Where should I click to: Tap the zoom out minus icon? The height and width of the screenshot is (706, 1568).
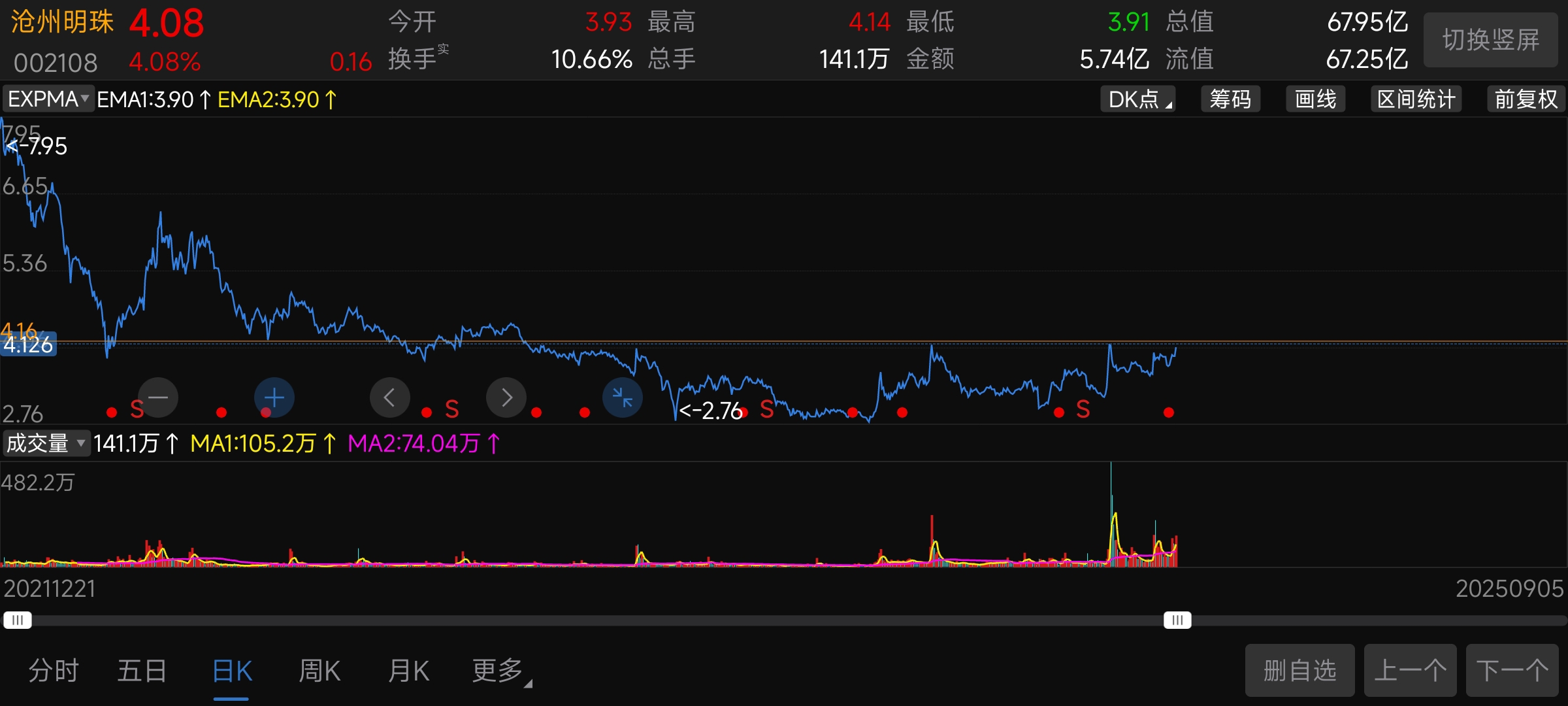[x=158, y=397]
